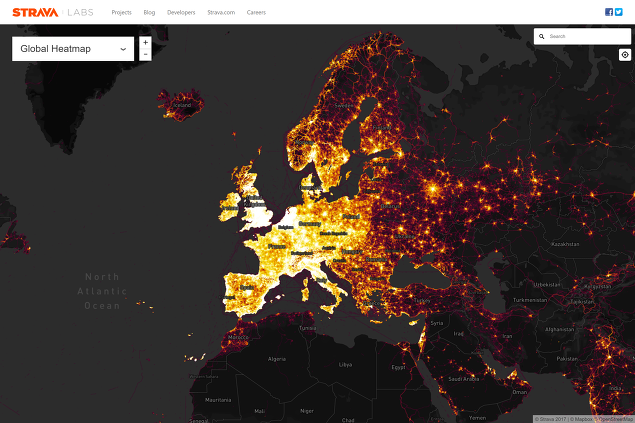Click the Pakistan label on map
Screen dimensions: 635x423
point(567,359)
